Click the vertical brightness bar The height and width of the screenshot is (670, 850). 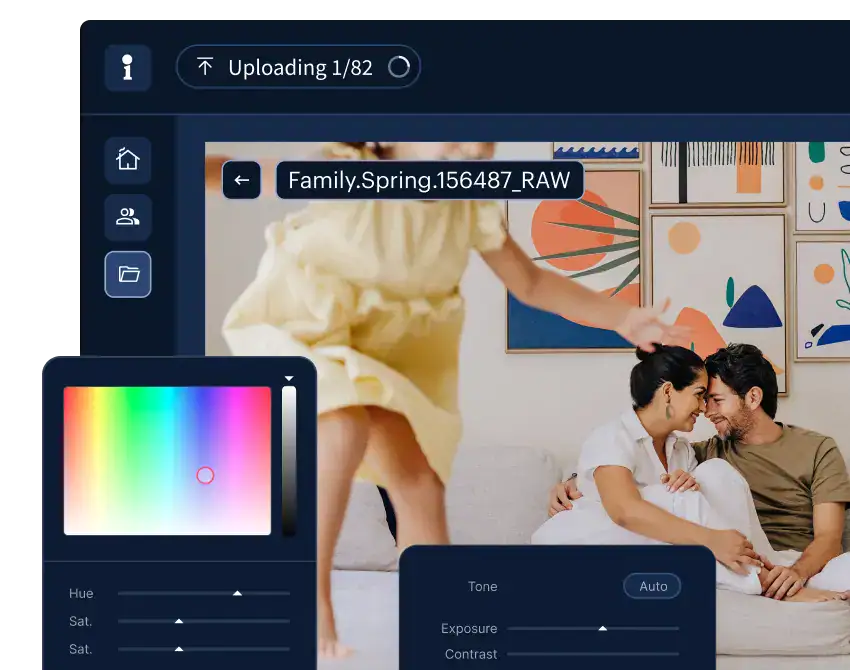(289, 461)
